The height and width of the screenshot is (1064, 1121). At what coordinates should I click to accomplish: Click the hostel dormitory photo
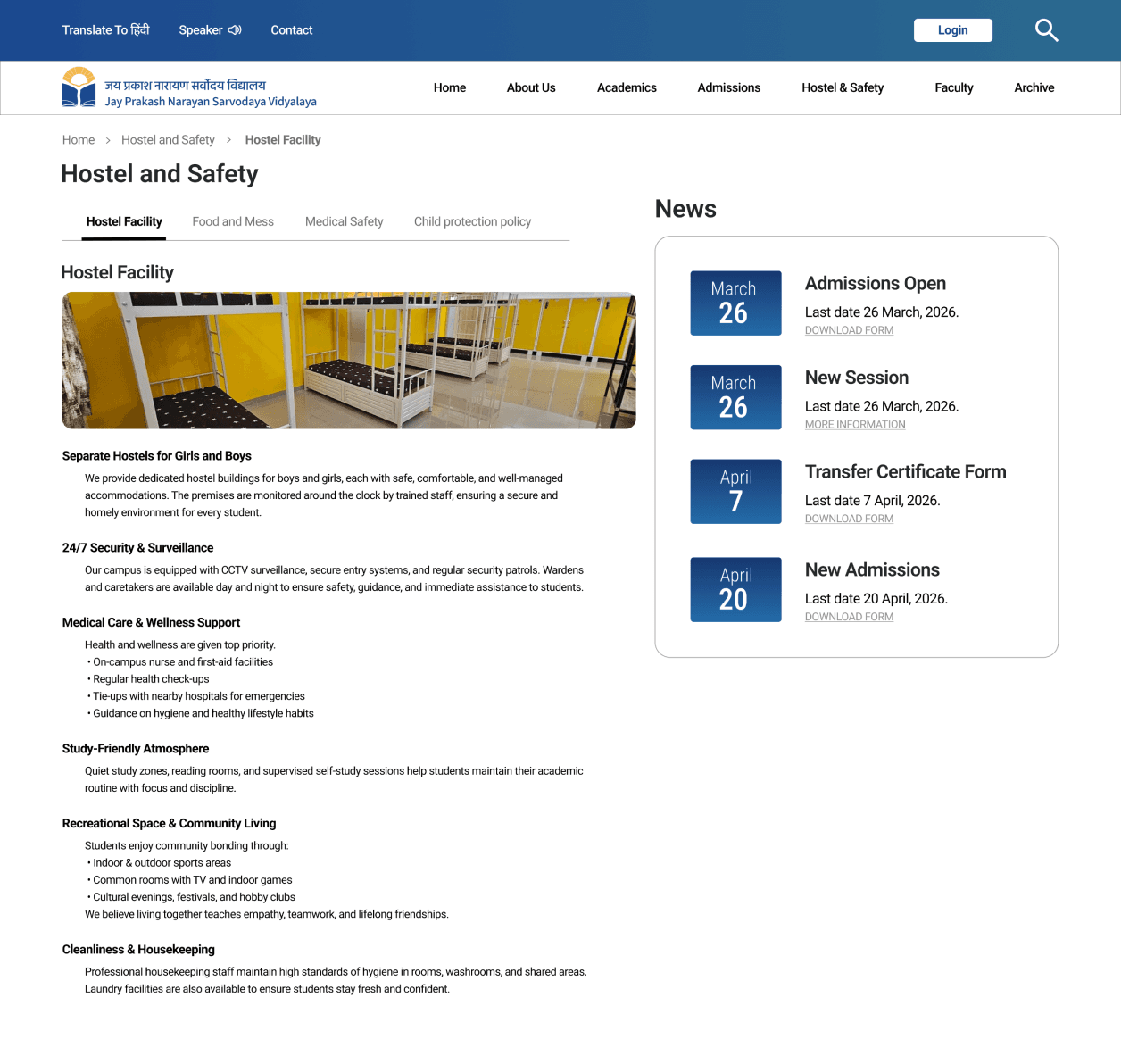[x=349, y=361]
